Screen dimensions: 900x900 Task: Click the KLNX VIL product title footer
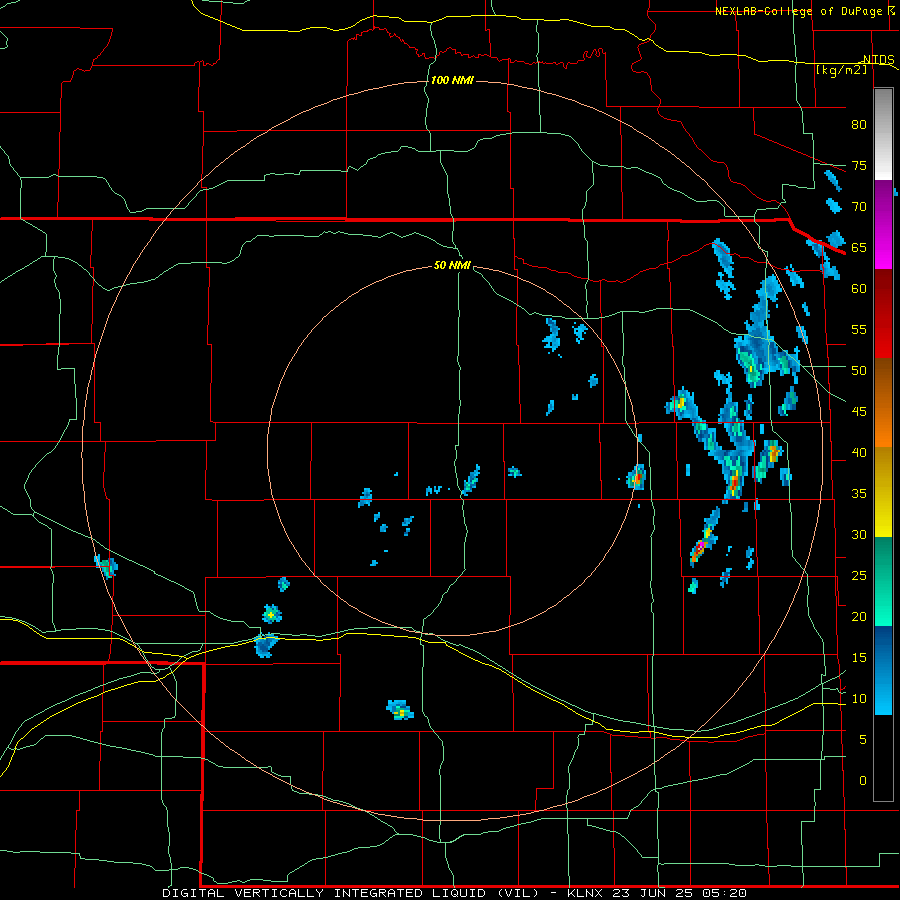click(x=454, y=893)
